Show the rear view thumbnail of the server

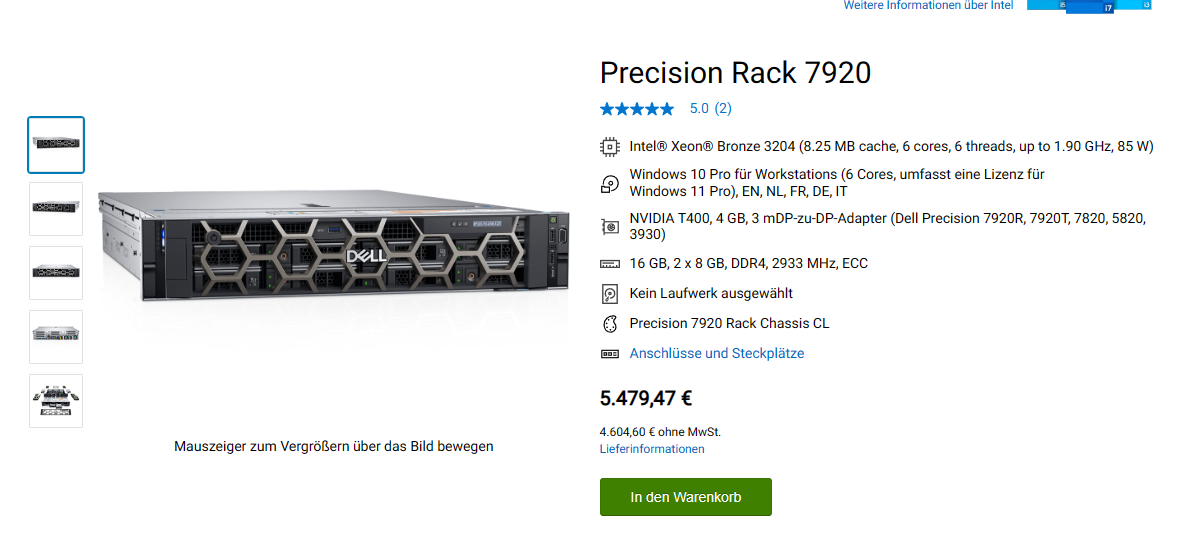coord(56,336)
